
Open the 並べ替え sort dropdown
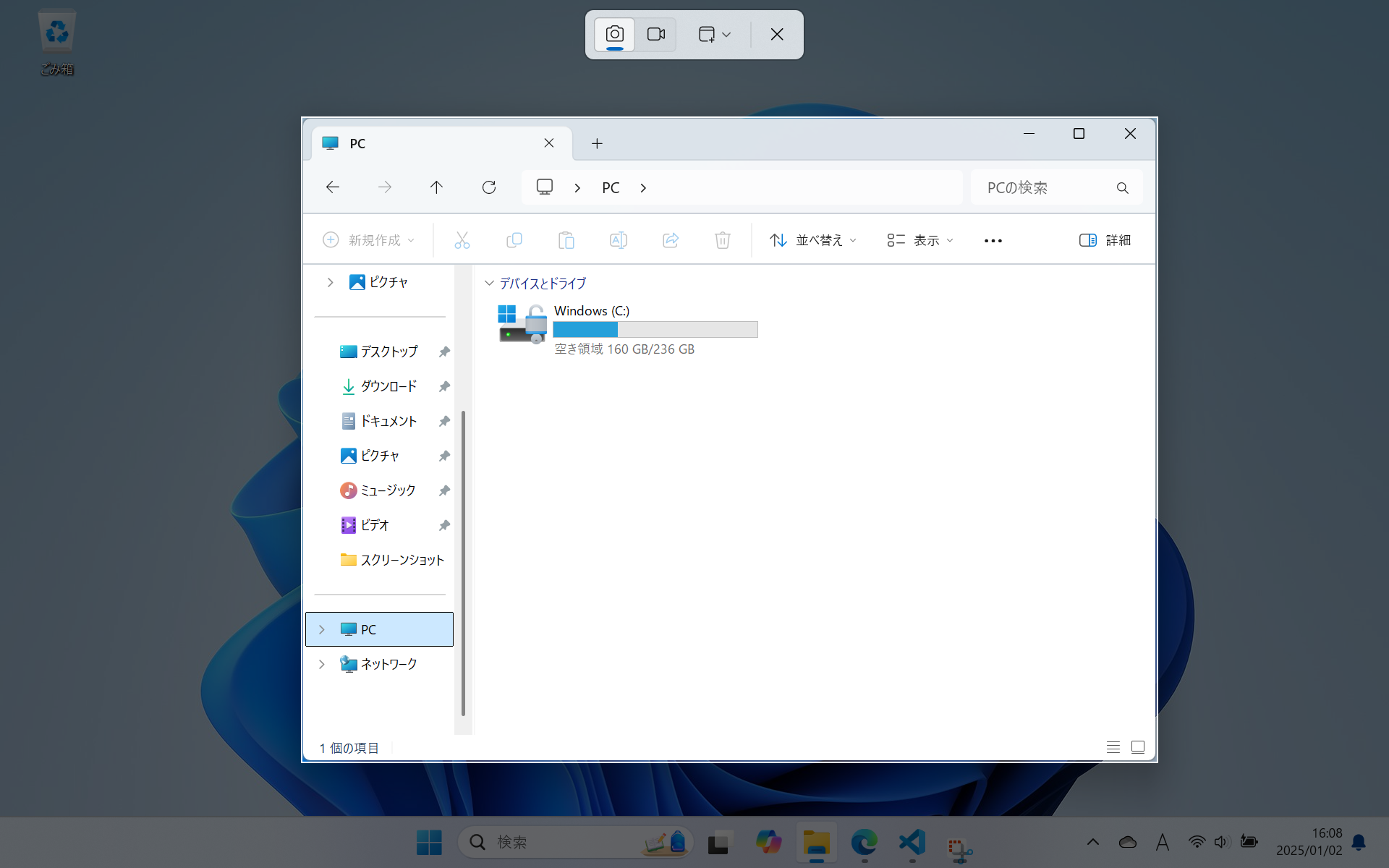pyautogui.click(x=813, y=240)
